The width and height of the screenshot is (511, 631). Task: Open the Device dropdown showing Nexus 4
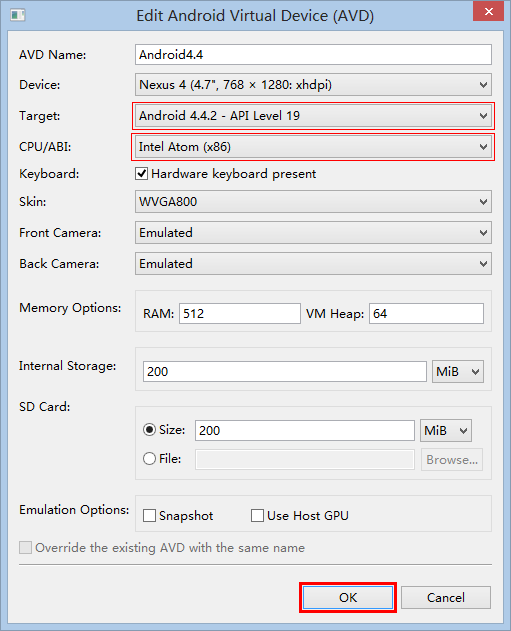[313, 85]
